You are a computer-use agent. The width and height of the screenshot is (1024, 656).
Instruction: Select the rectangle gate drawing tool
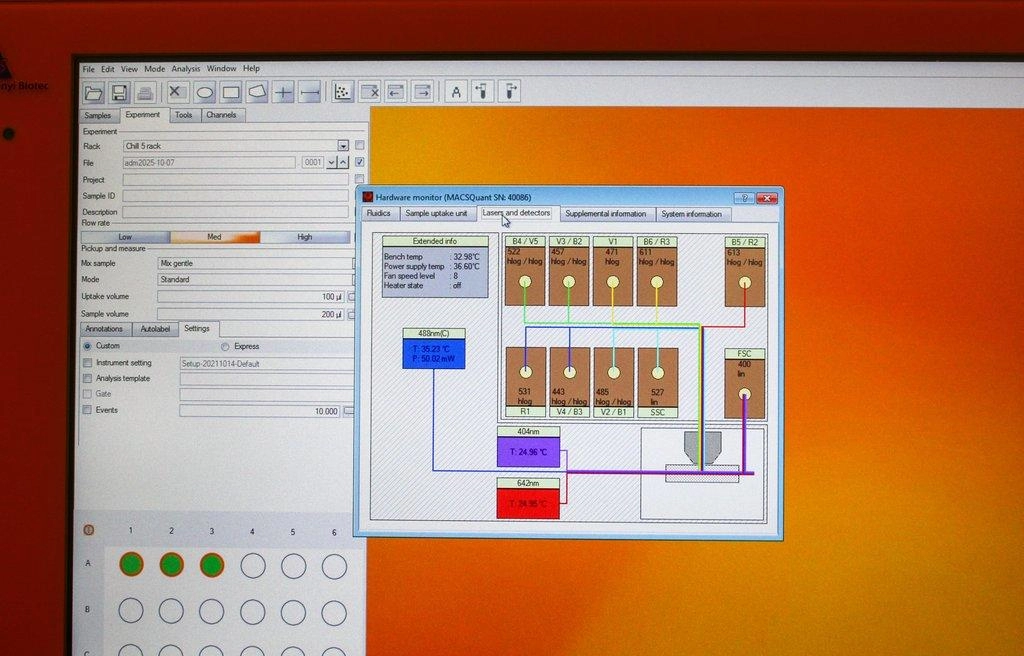(231, 92)
